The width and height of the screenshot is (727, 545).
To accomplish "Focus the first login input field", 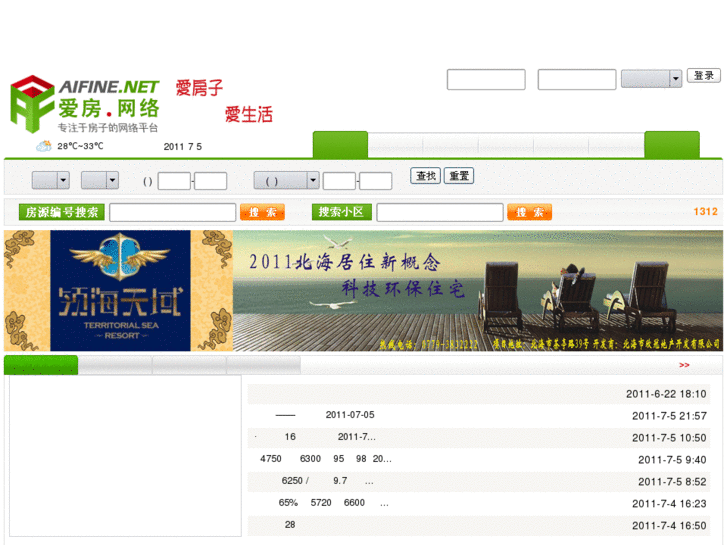I will [x=486, y=79].
